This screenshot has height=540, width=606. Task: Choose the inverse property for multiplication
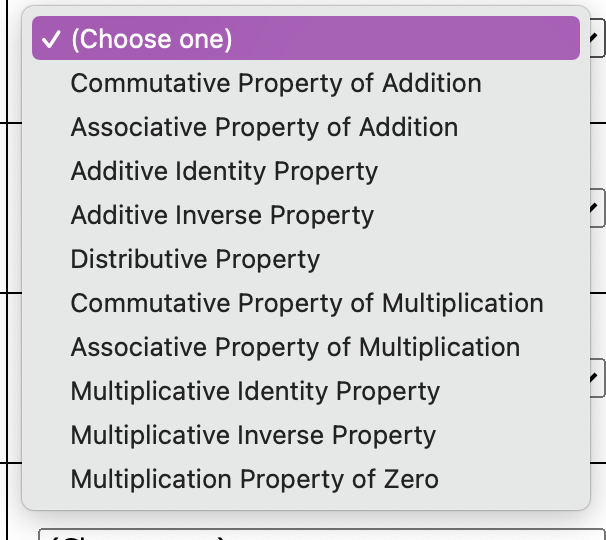pyautogui.click(x=306, y=436)
